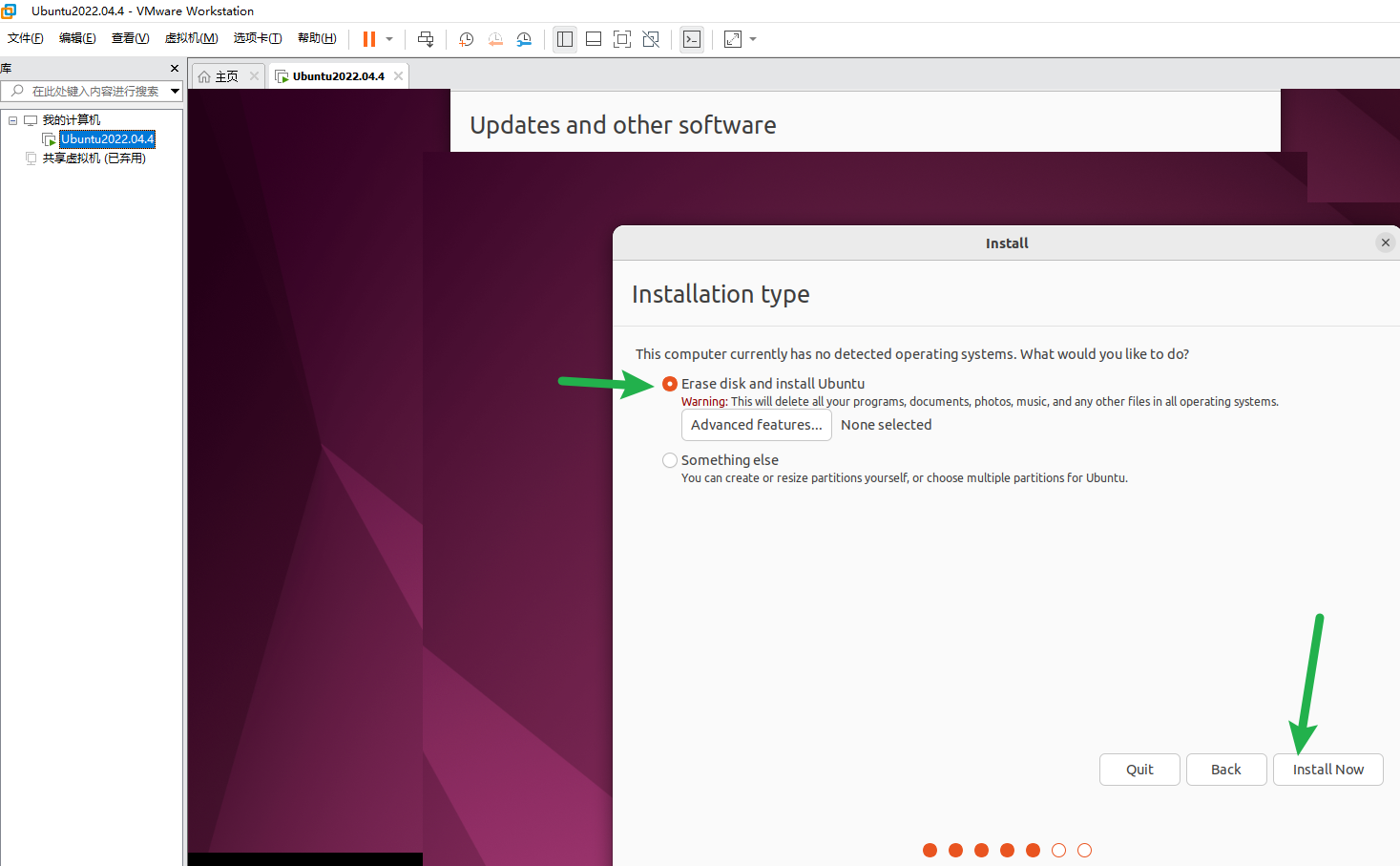
Task: Select Erase disk and install Ubuntu
Action: (x=670, y=384)
